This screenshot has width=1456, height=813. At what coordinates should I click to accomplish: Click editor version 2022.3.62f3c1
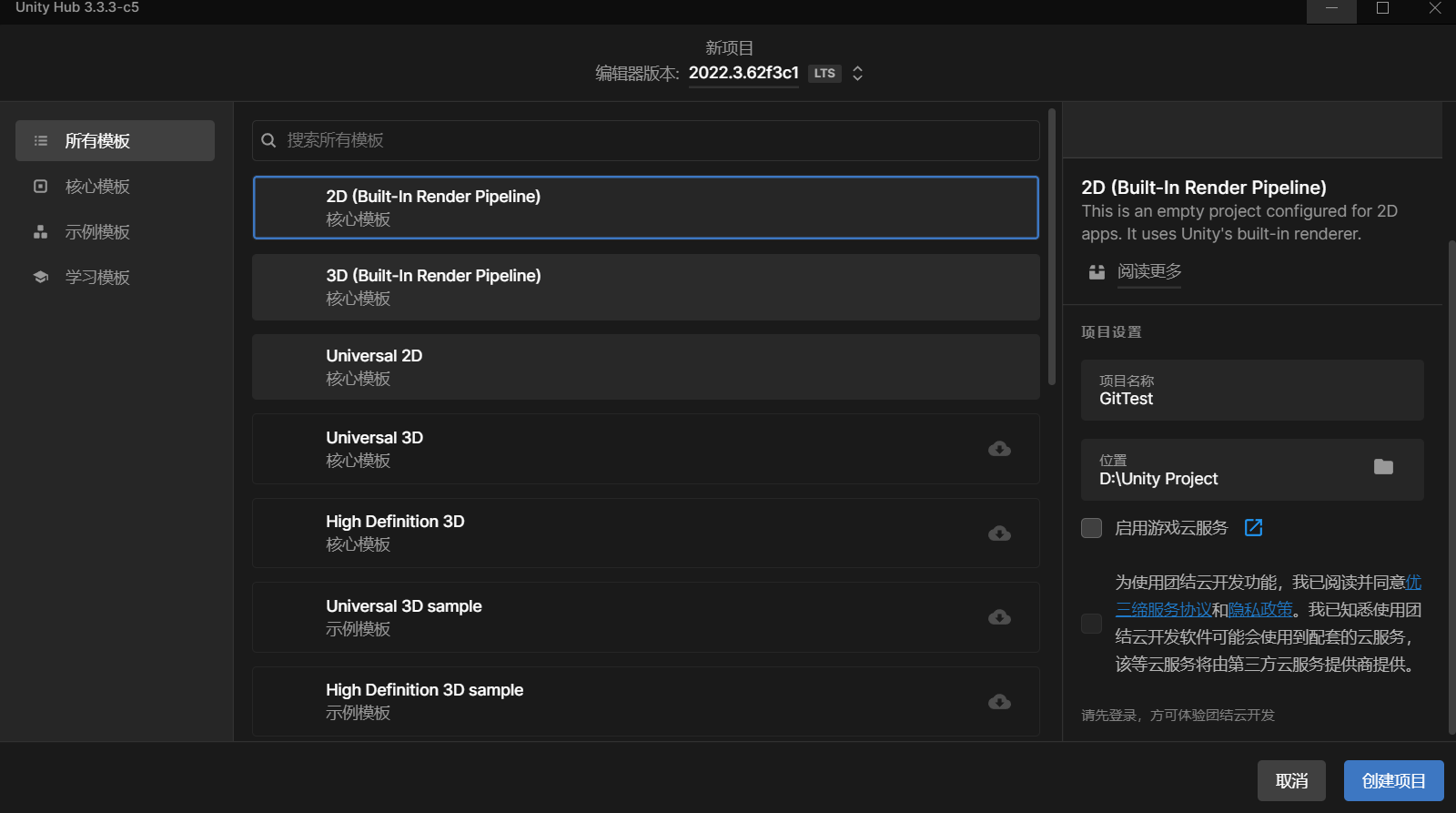(743, 73)
